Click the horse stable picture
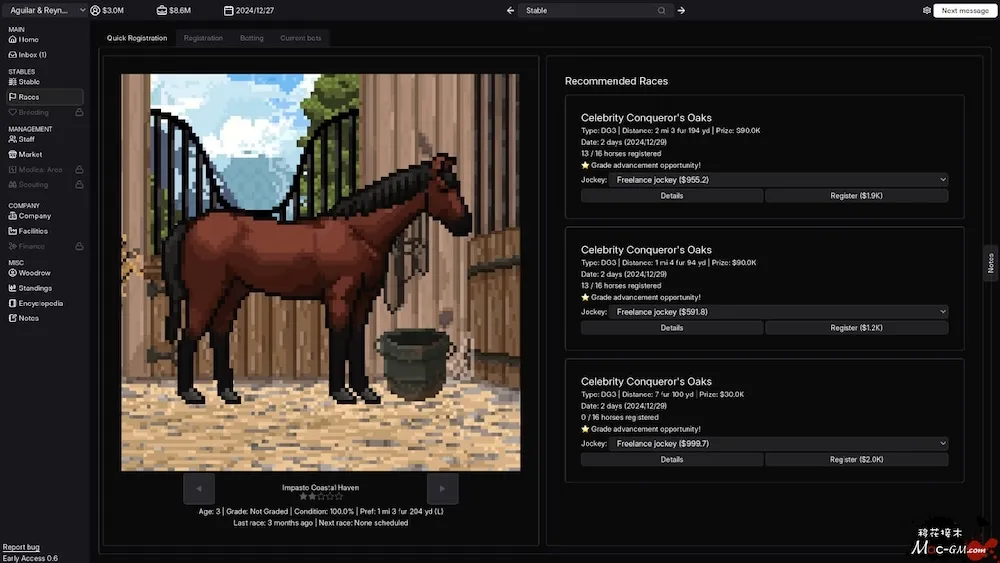Viewport: 1000px width, 563px height. 321,272
